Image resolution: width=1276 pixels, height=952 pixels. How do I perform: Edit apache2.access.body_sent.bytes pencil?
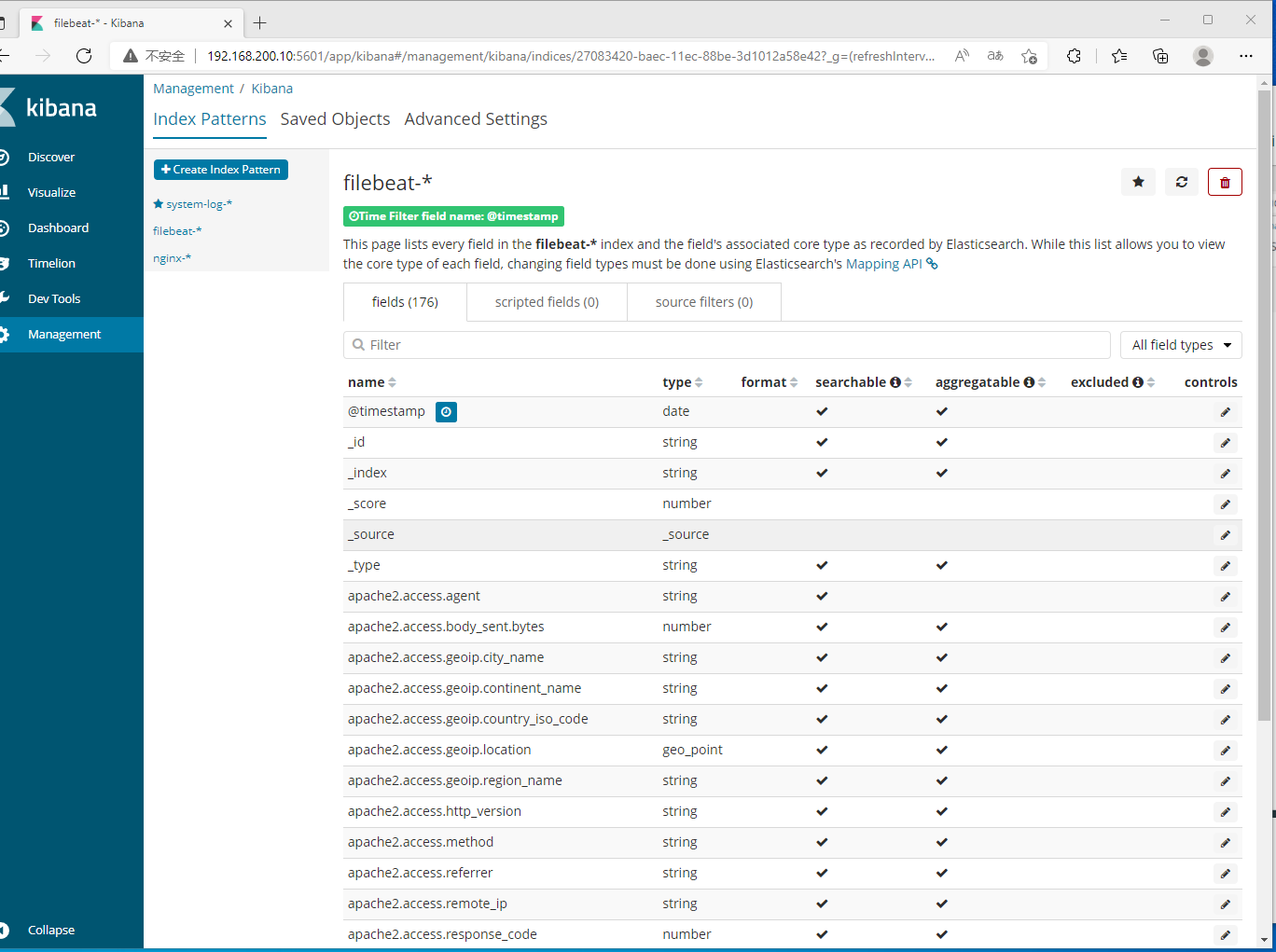click(1225, 628)
